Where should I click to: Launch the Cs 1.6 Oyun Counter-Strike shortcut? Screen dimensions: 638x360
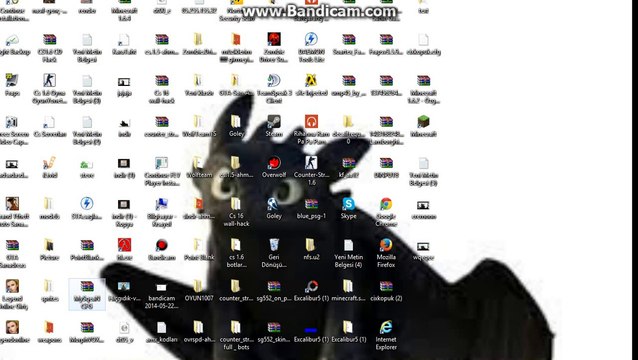pyautogui.click(x=49, y=89)
